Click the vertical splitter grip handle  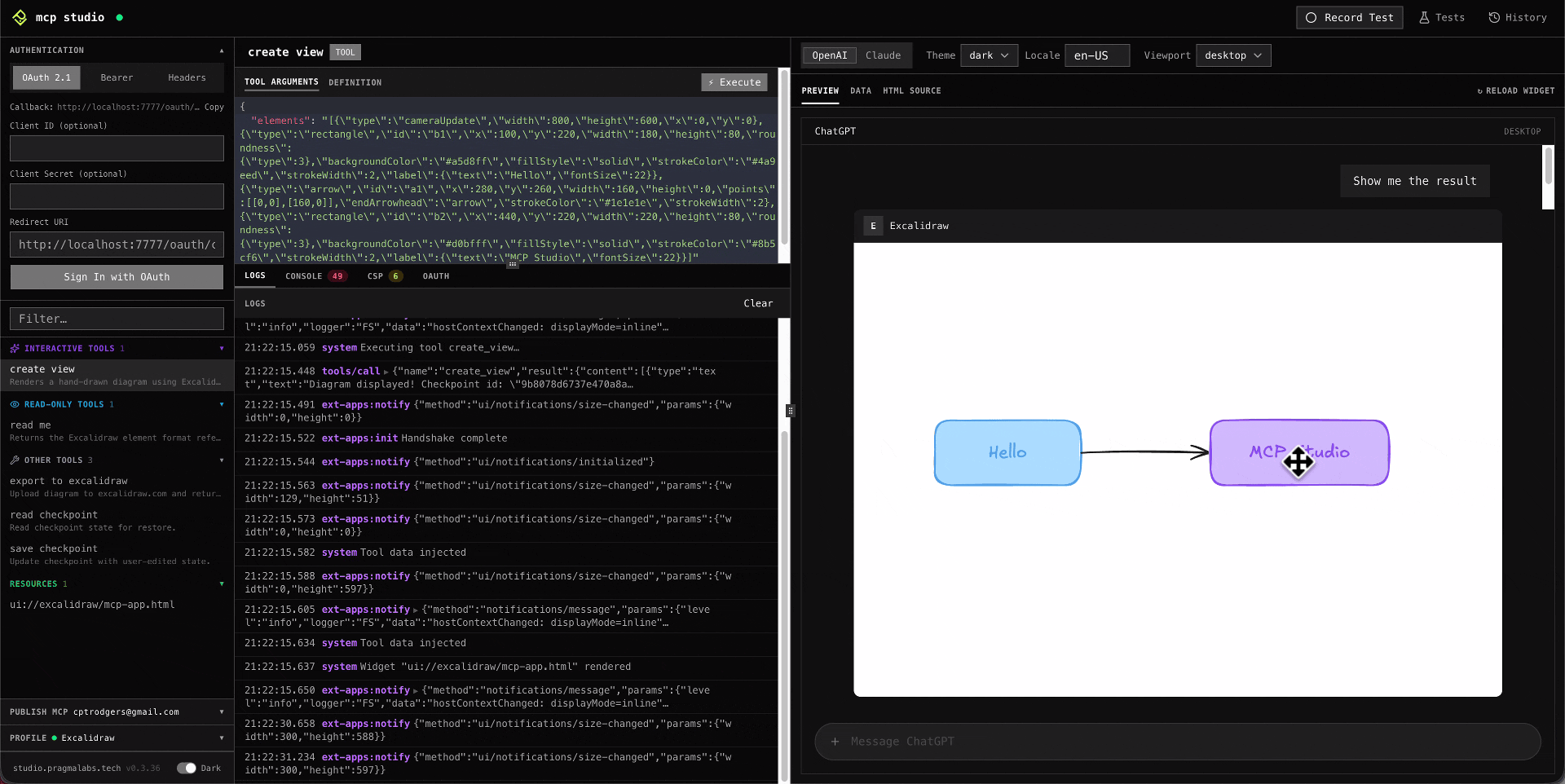[x=790, y=411]
